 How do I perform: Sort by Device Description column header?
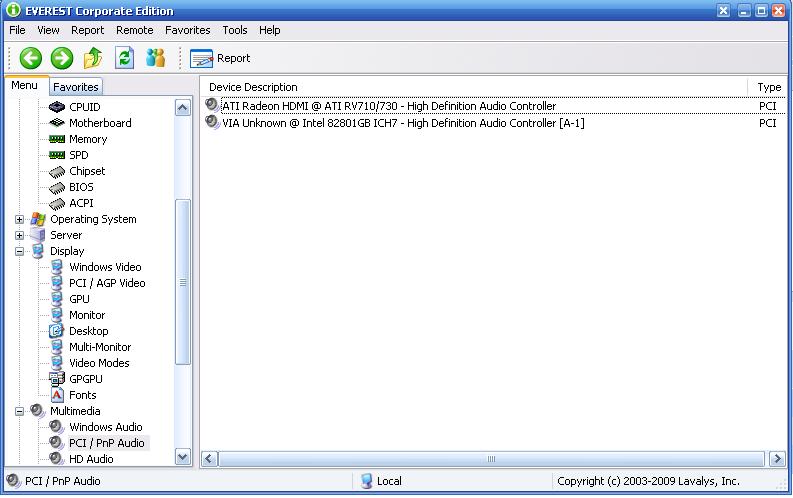(x=474, y=87)
